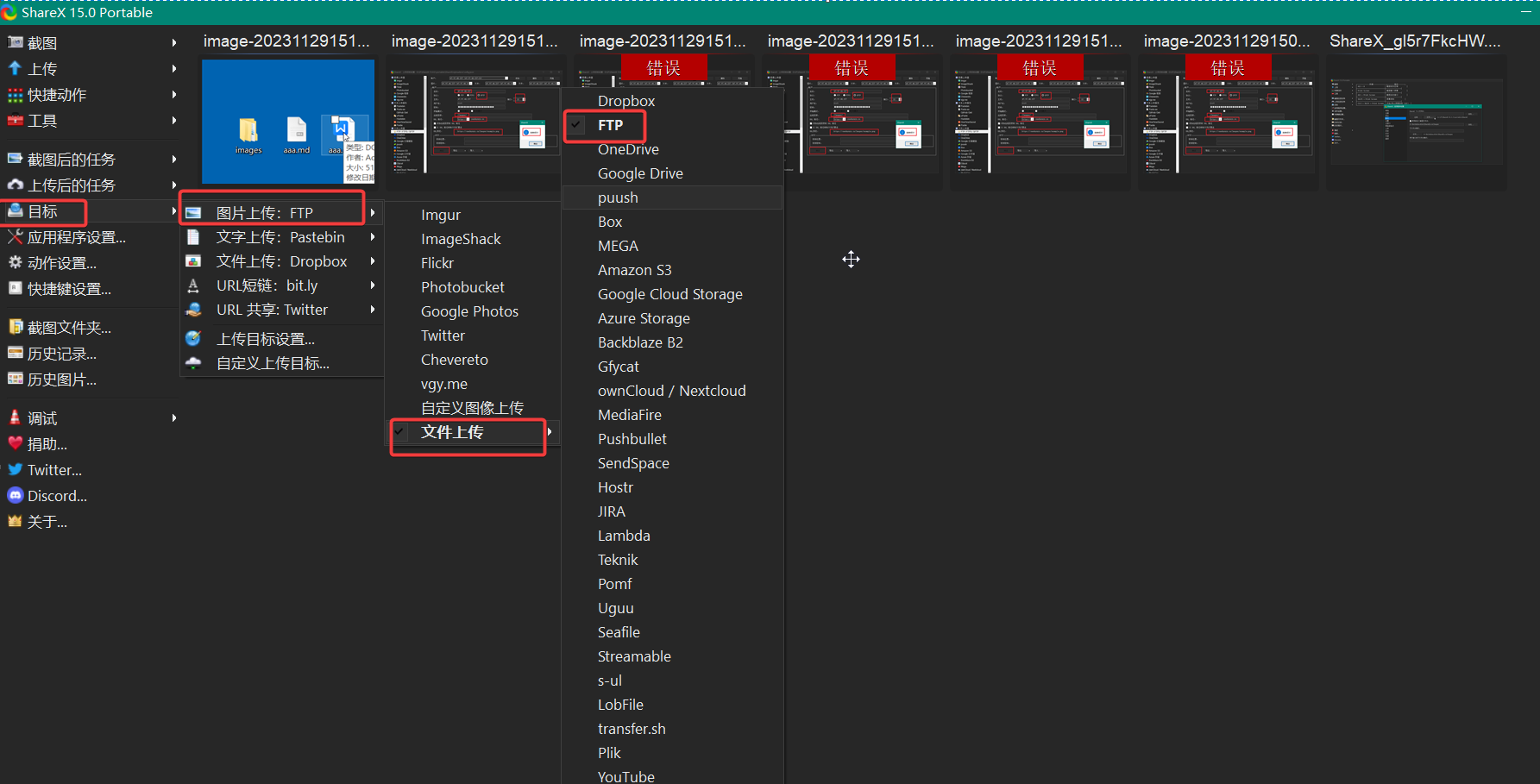Click the Destinations (目标) drive icon
This screenshot has width=1540, height=784.
(x=15, y=210)
